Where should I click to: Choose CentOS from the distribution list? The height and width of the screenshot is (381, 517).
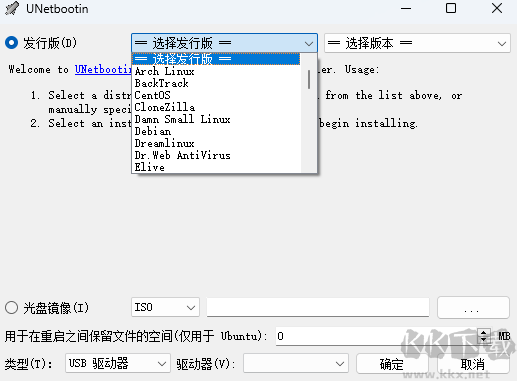click(x=216, y=95)
